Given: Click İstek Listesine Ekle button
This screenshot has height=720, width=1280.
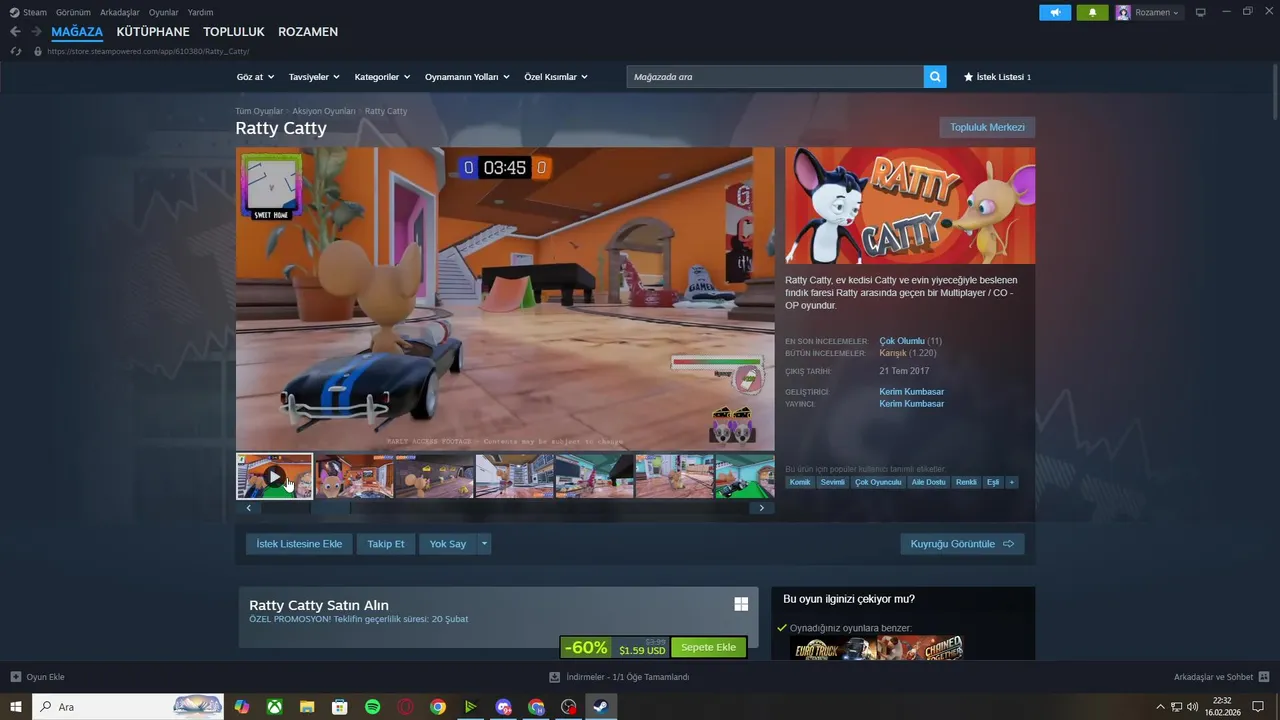Looking at the screenshot, I should coord(299,544).
